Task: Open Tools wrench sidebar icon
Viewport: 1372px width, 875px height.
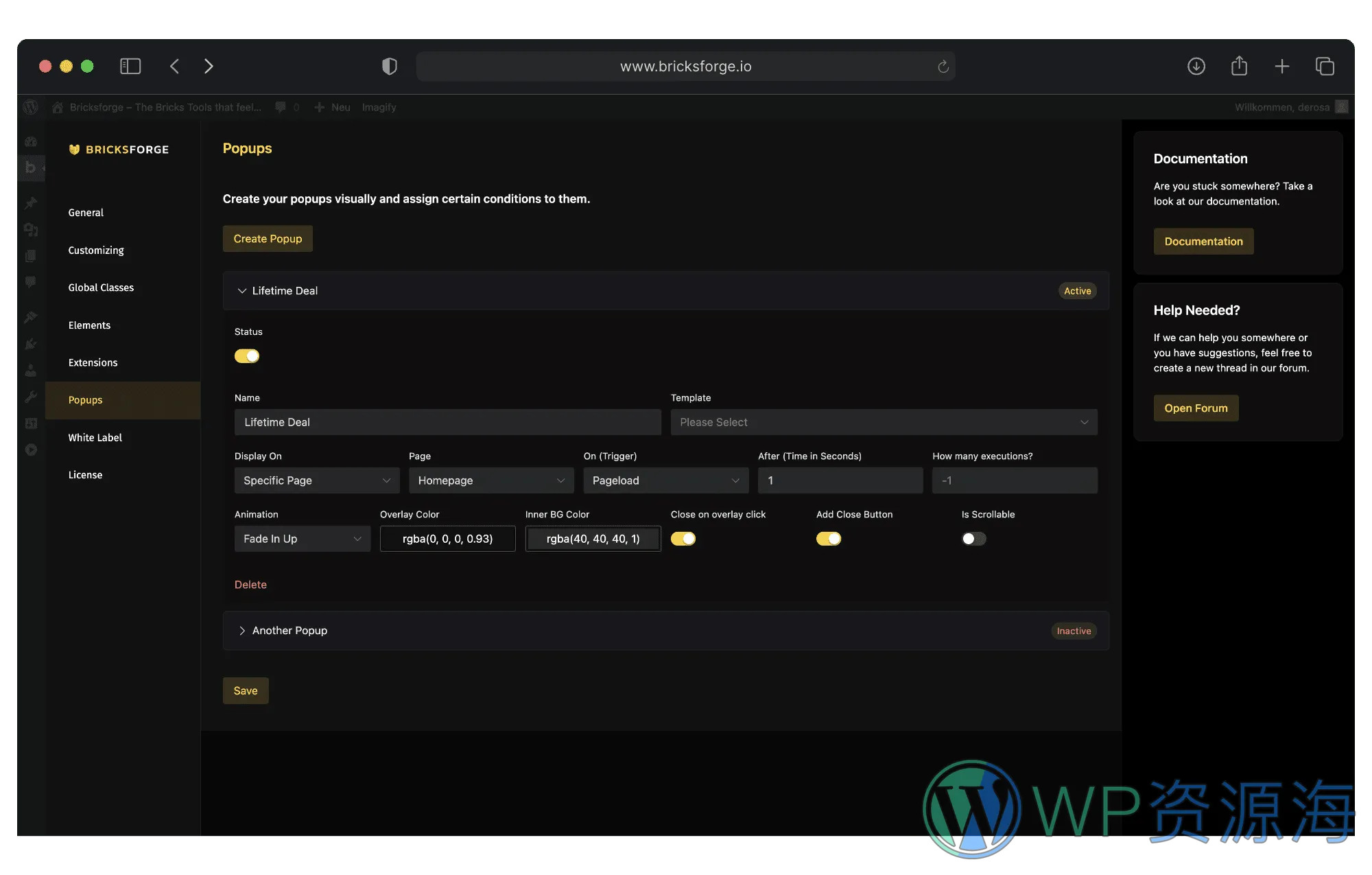Action: (31, 397)
